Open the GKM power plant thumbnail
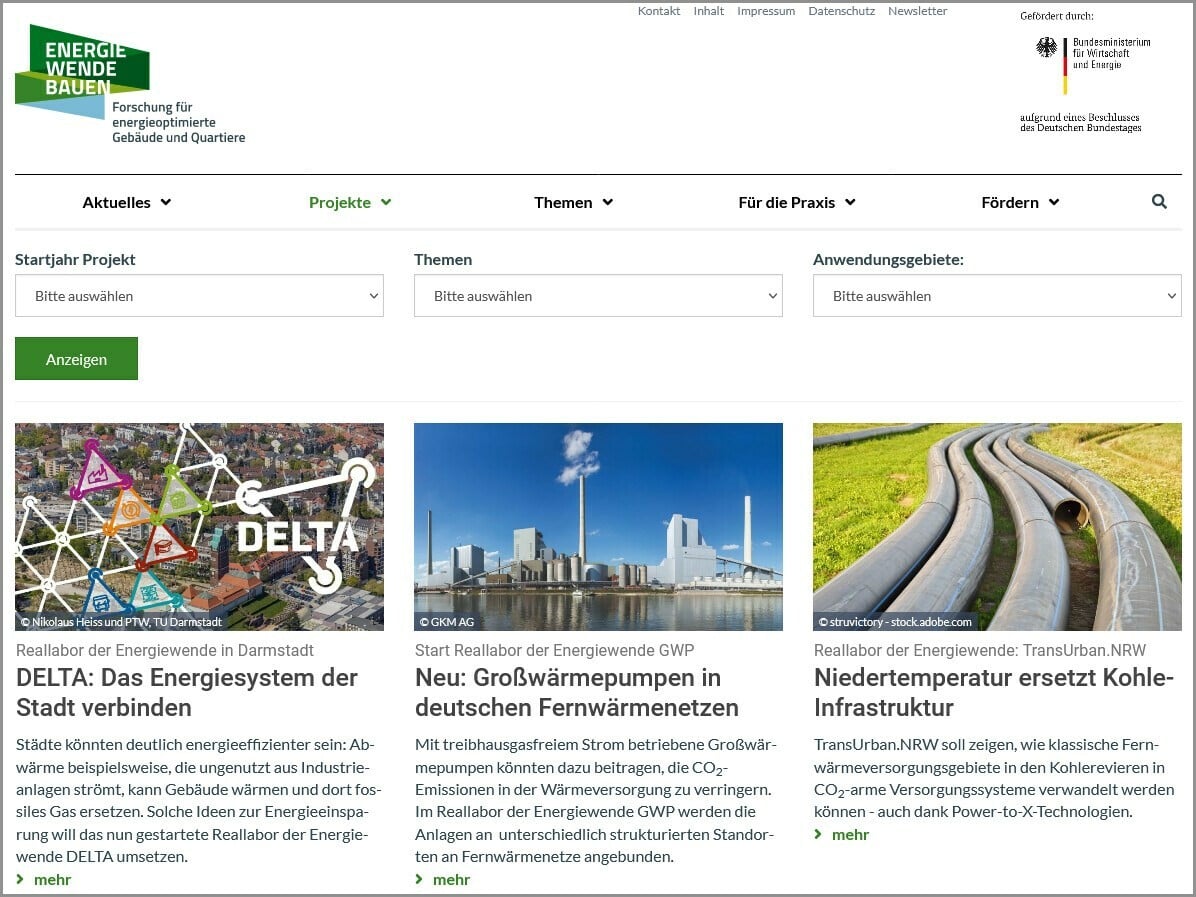This screenshot has height=897, width=1196. tap(598, 526)
